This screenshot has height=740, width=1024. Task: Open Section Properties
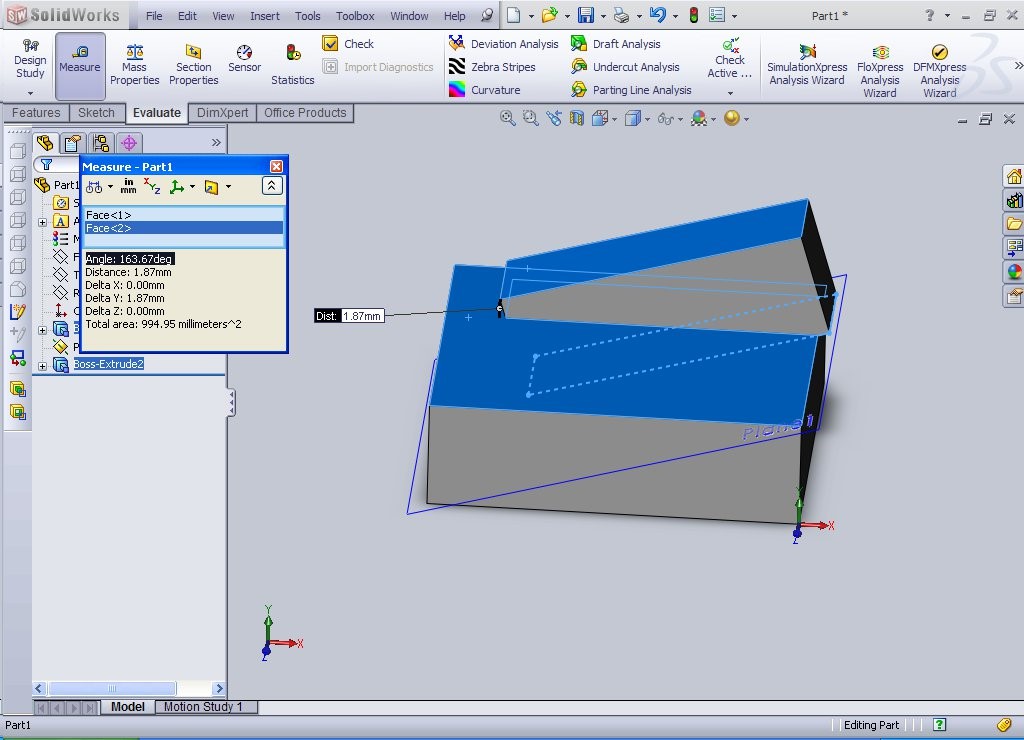coord(193,65)
